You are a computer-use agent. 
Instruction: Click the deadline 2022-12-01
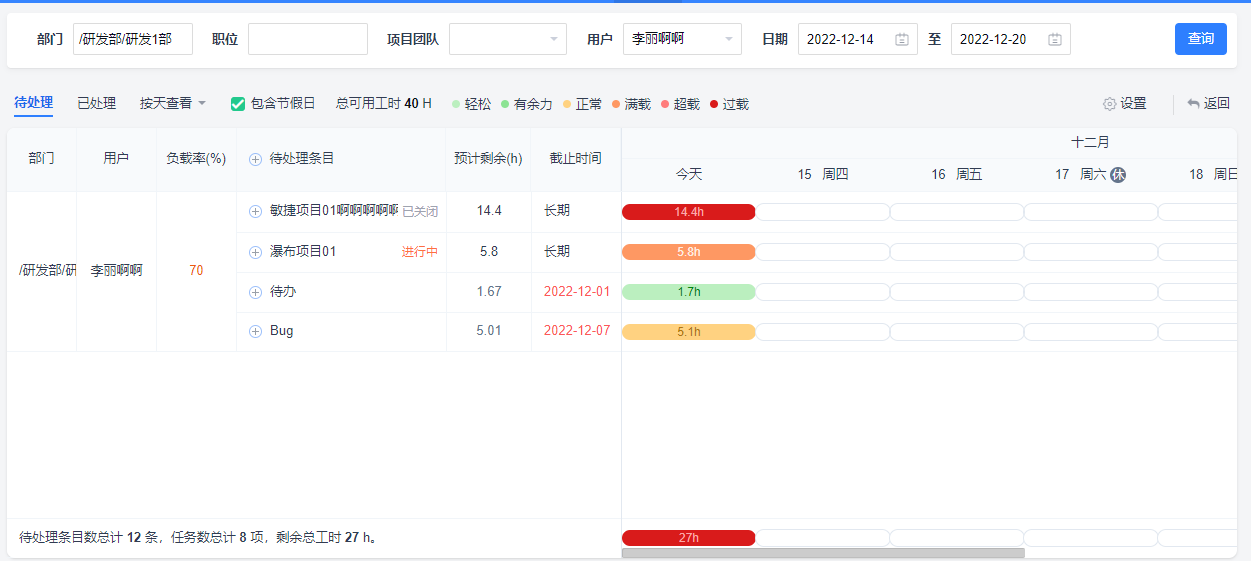click(576, 292)
